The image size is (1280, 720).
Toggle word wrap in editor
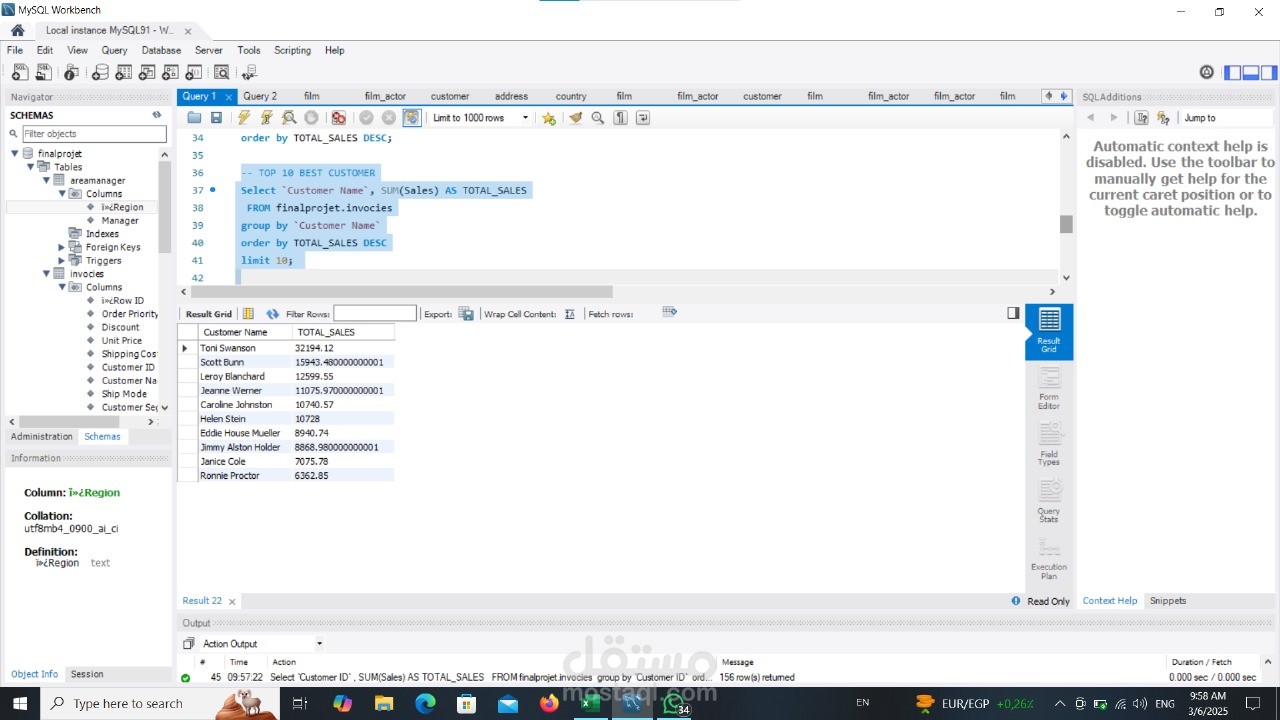tap(642, 118)
